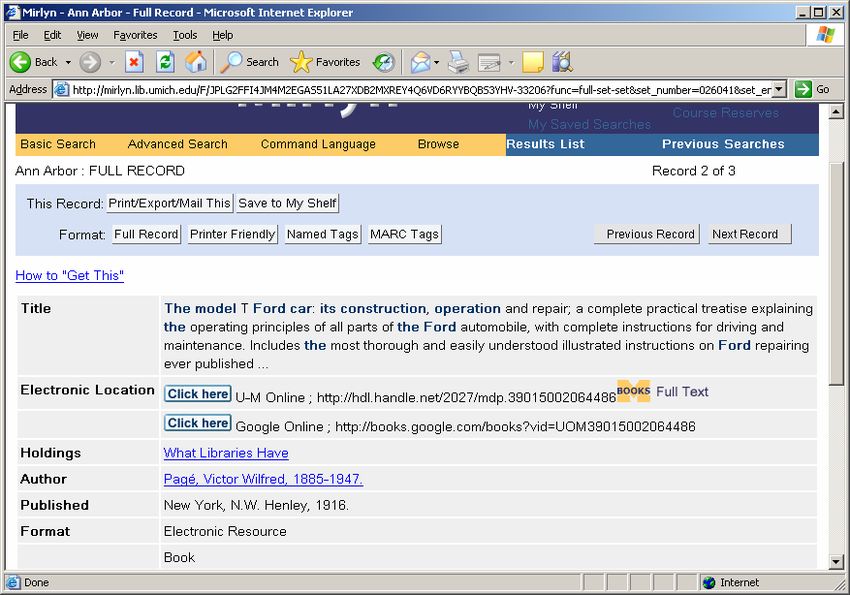
Task: Click the Windows flag logo
Action: tap(826, 35)
